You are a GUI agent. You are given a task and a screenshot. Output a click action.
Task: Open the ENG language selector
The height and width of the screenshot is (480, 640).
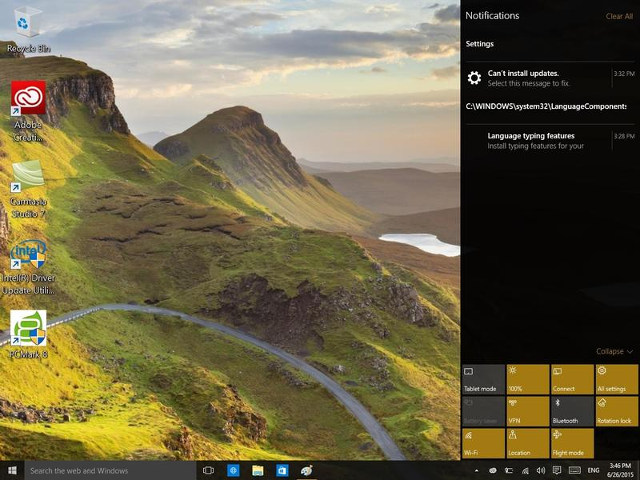pyautogui.click(x=592, y=470)
